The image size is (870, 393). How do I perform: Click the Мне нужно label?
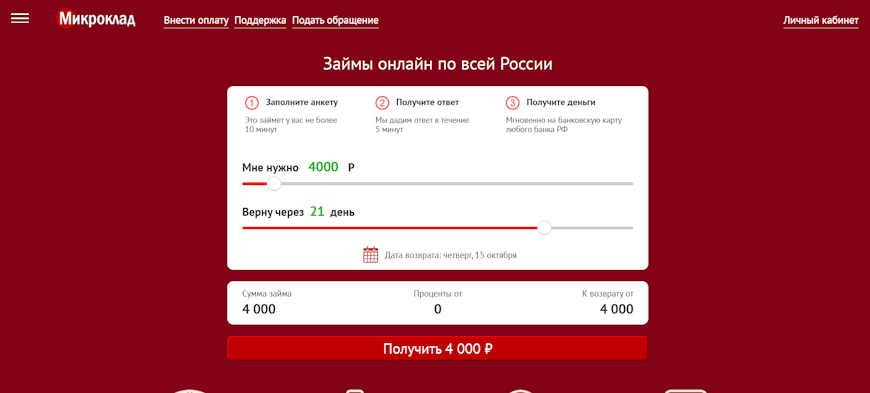click(270, 168)
